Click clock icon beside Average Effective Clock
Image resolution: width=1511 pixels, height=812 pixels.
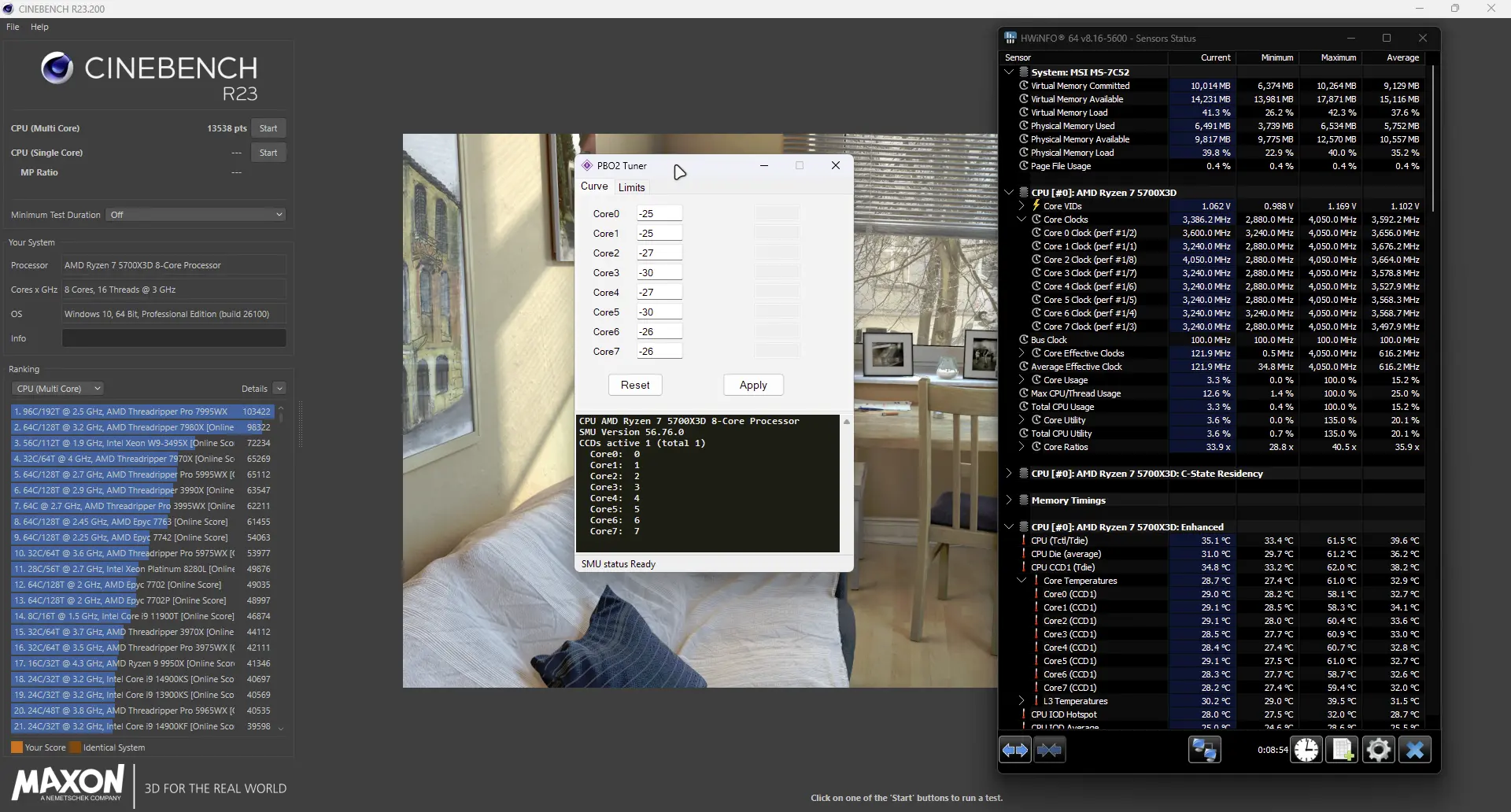[x=1024, y=367]
